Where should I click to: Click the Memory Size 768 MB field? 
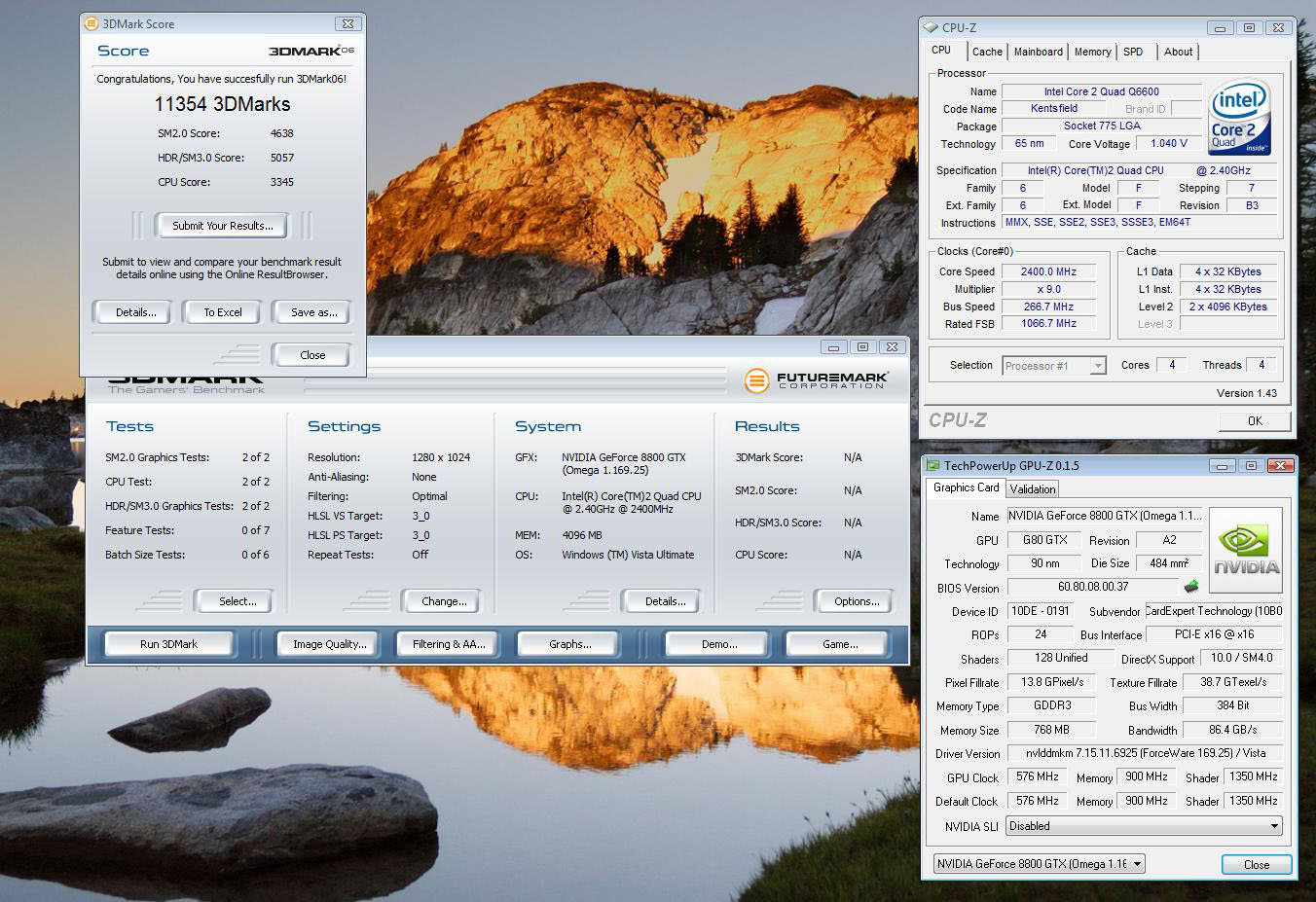(x=1051, y=730)
